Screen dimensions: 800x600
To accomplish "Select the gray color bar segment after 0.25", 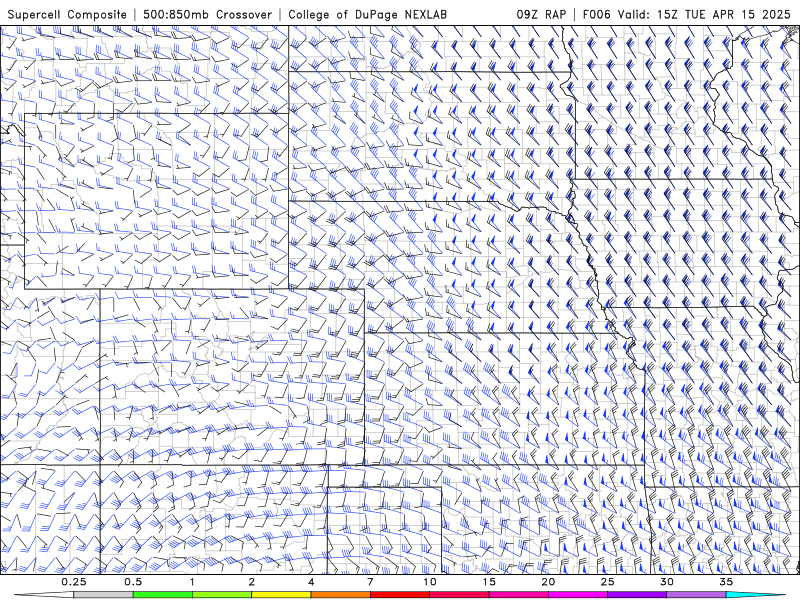I will click(104, 595).
